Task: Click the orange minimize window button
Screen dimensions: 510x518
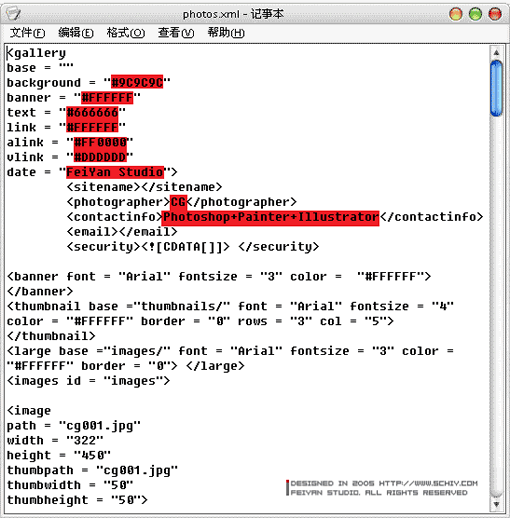Action: click(456, 14)
